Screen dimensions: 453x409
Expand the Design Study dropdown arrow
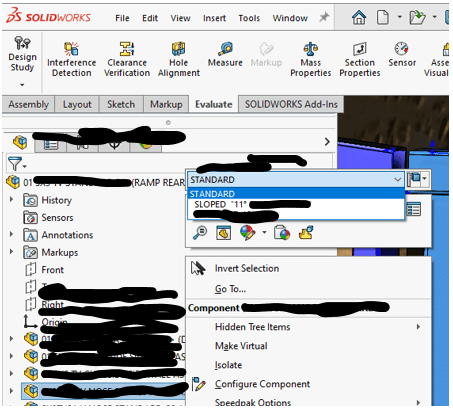[22, 85]
